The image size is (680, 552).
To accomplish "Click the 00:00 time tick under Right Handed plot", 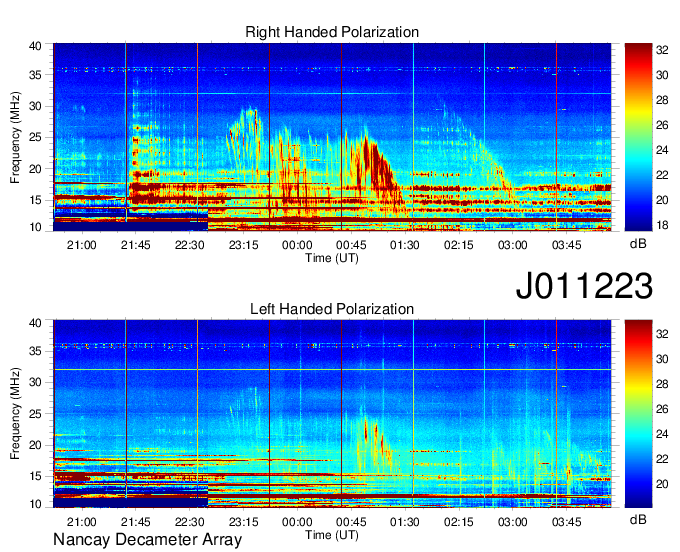I will (x=297, y=245).
